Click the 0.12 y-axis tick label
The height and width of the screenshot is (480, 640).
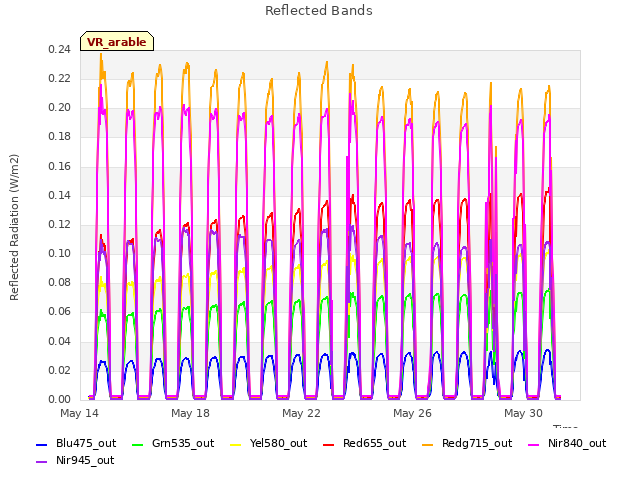[60, 225]
